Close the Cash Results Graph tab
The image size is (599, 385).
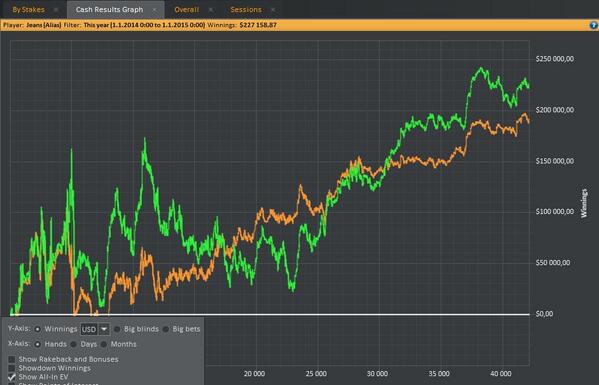(154, 10)
